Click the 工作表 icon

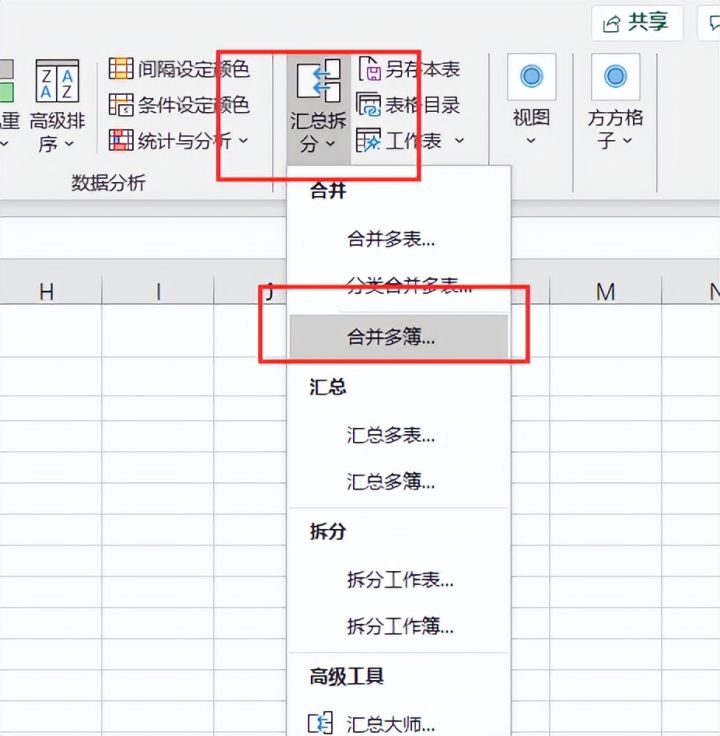coord(368,140)
